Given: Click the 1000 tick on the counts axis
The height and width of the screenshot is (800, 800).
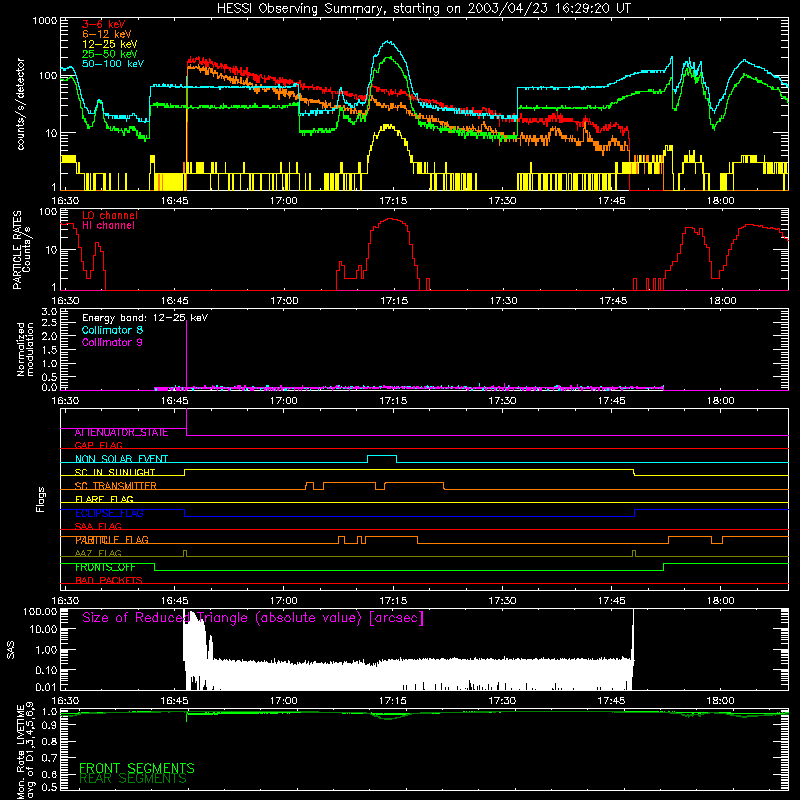Looking at the screenshot, I should pyautogui.click(x=45, y=21).
